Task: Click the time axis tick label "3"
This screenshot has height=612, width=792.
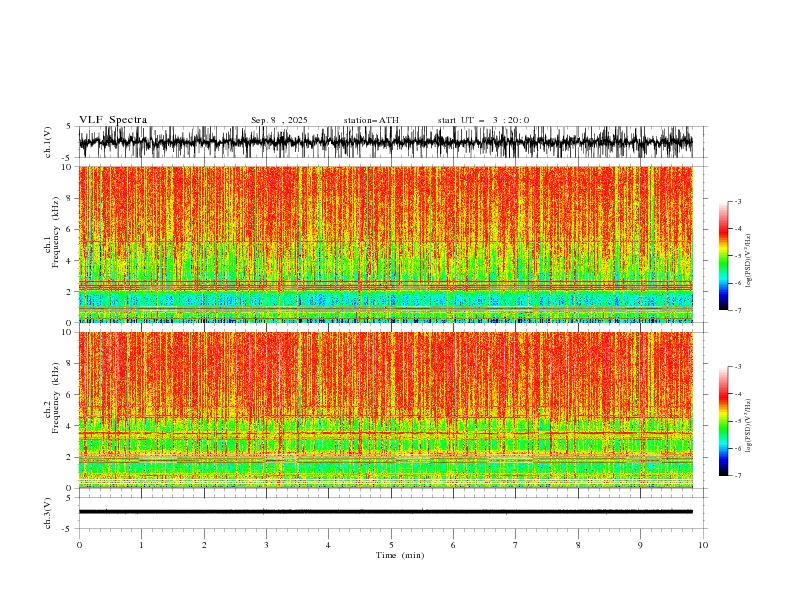Action: (x=266, y=545)
